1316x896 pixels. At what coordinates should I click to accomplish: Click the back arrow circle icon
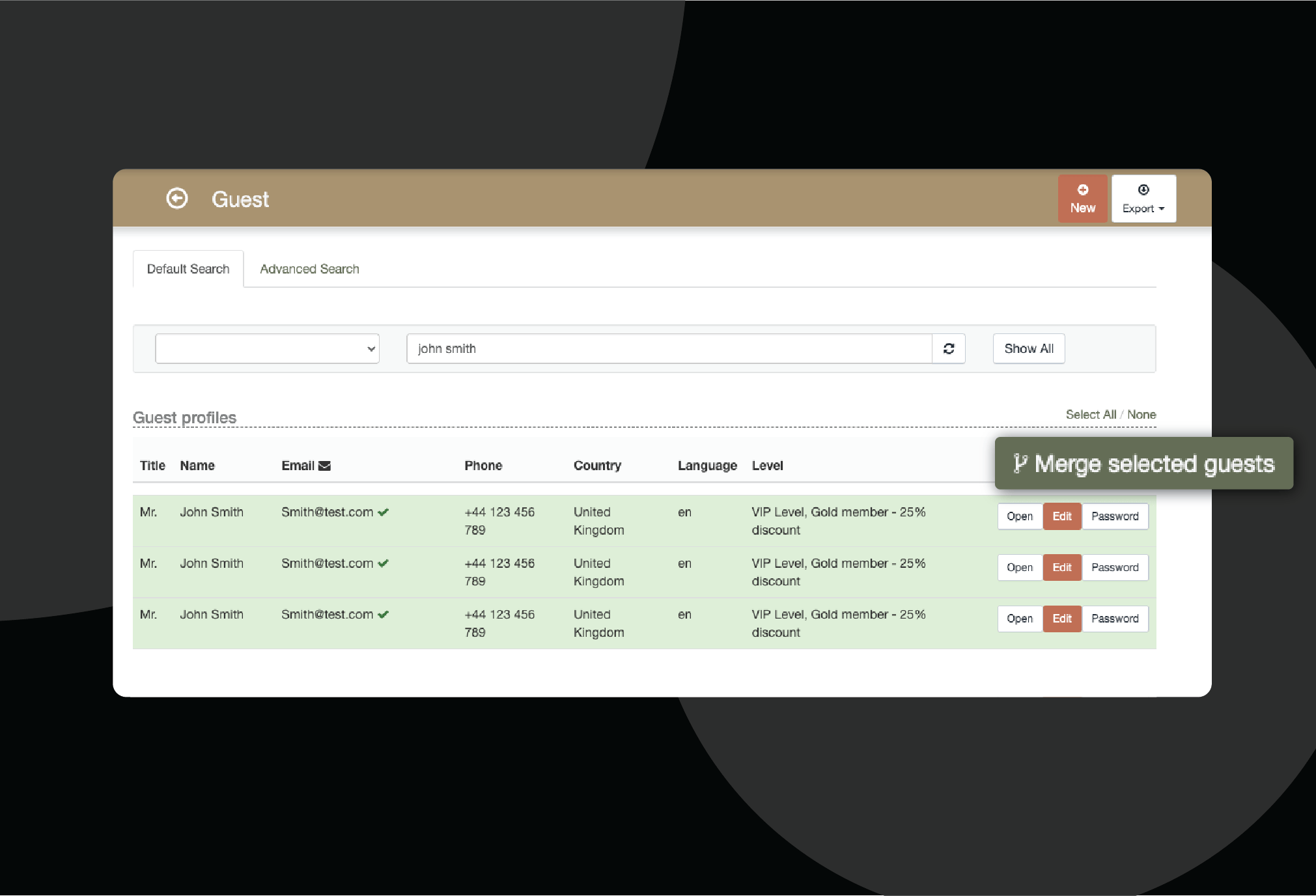[x=177, y=199]
